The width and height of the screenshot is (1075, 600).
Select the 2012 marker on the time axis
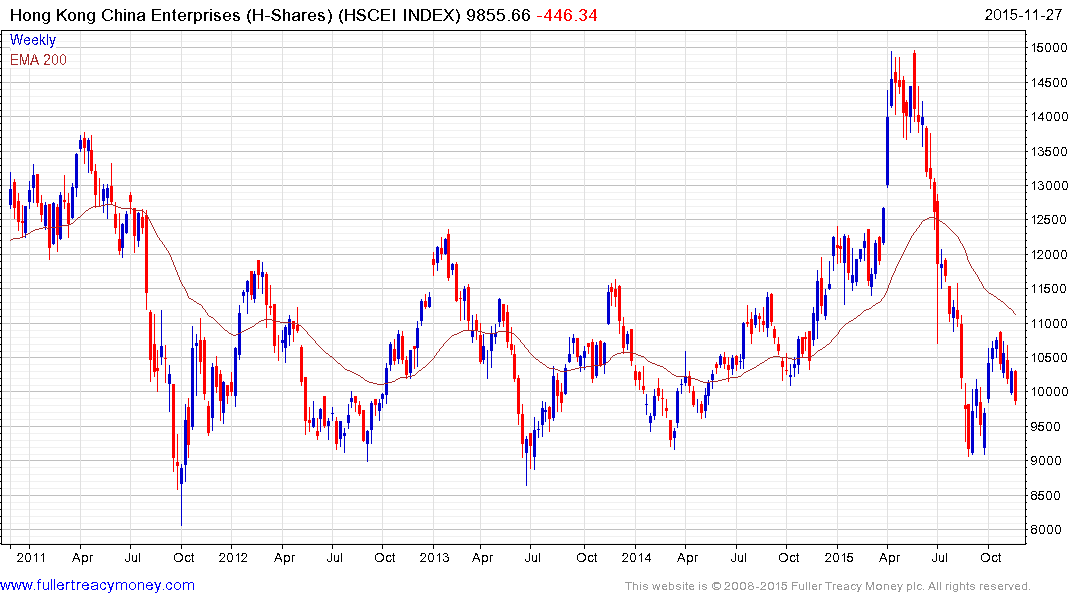tap(232, 558)
